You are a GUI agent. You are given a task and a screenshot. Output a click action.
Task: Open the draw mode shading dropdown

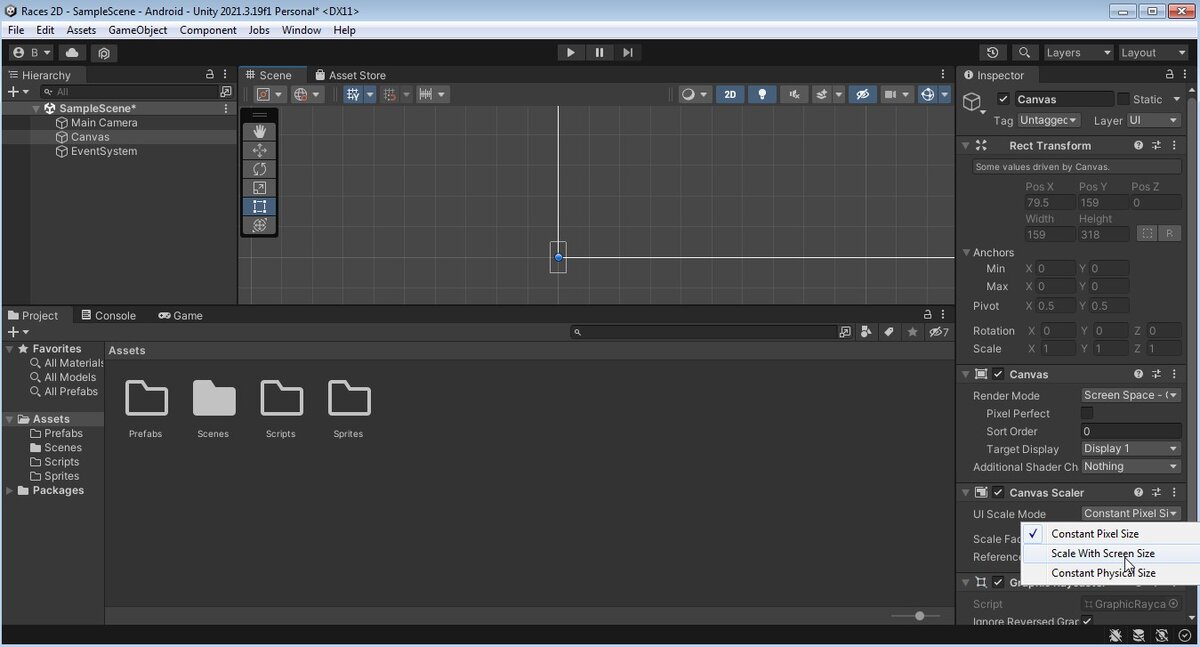[694, 94]
